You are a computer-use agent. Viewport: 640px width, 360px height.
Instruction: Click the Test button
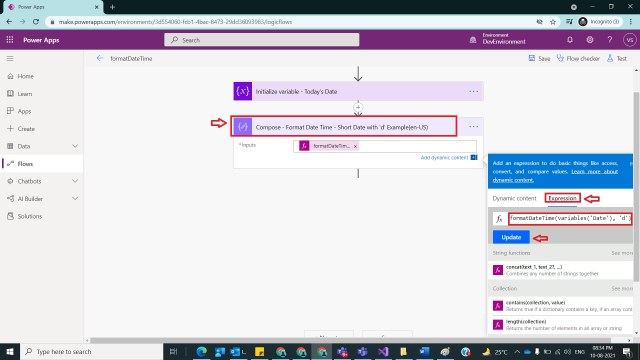click(617, 58)
